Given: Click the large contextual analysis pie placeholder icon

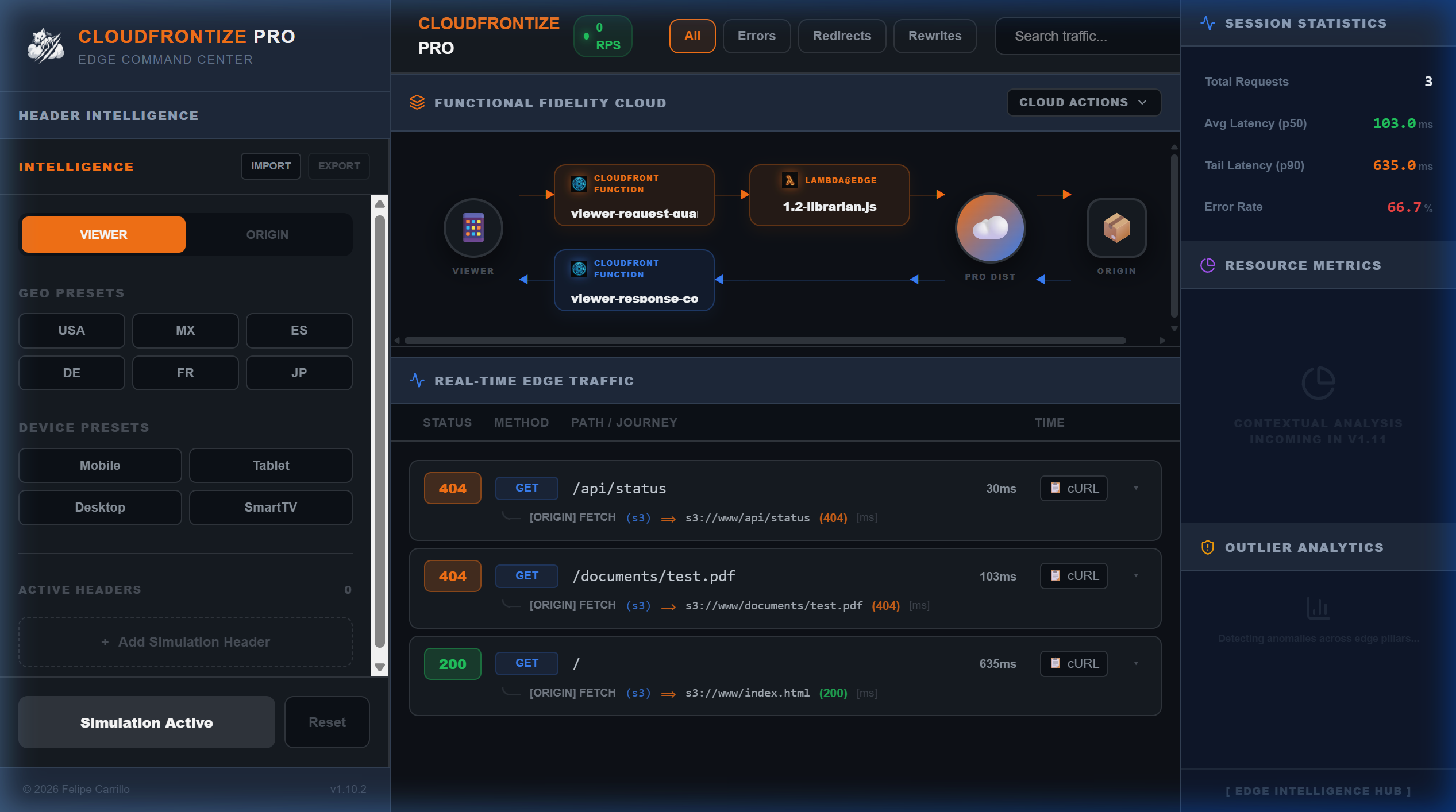Looking at the screenshot, I should 1318,383.
